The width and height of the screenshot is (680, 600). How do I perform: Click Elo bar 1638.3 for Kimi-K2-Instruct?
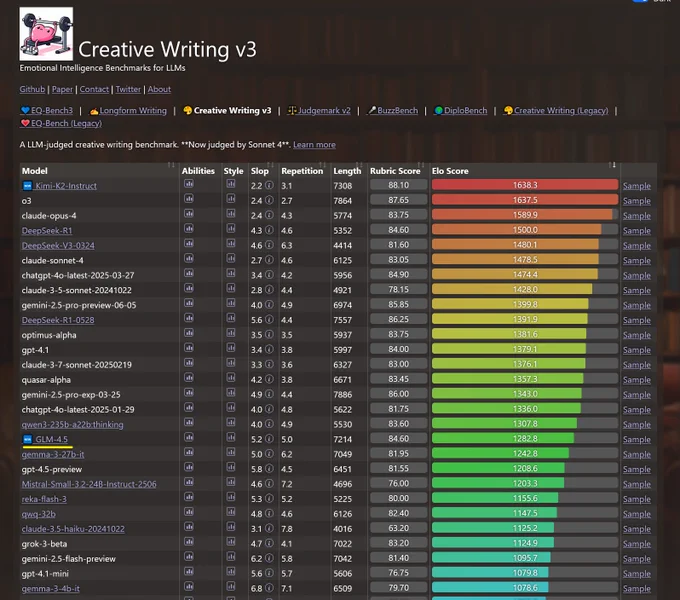pos(525,185)
